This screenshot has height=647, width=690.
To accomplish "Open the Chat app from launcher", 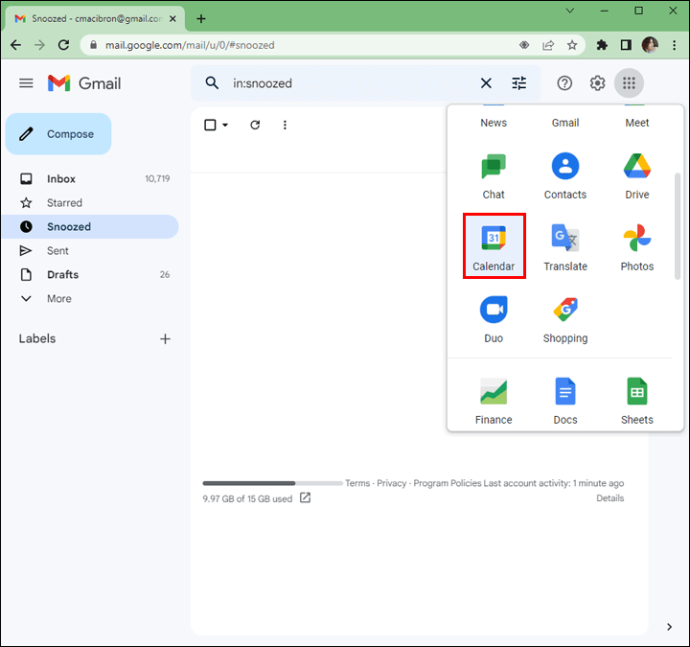I will coord(493,176).
